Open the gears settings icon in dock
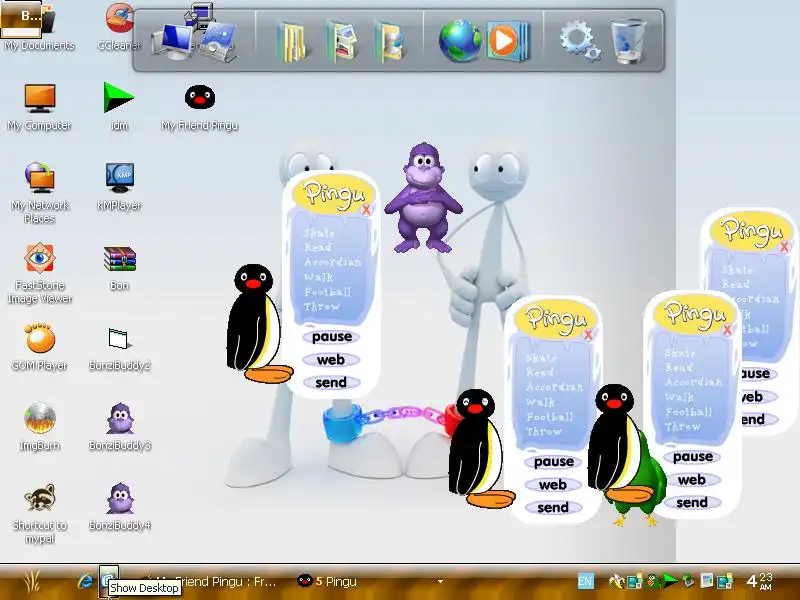Viewport: 800px width, 600px height. 580,41
